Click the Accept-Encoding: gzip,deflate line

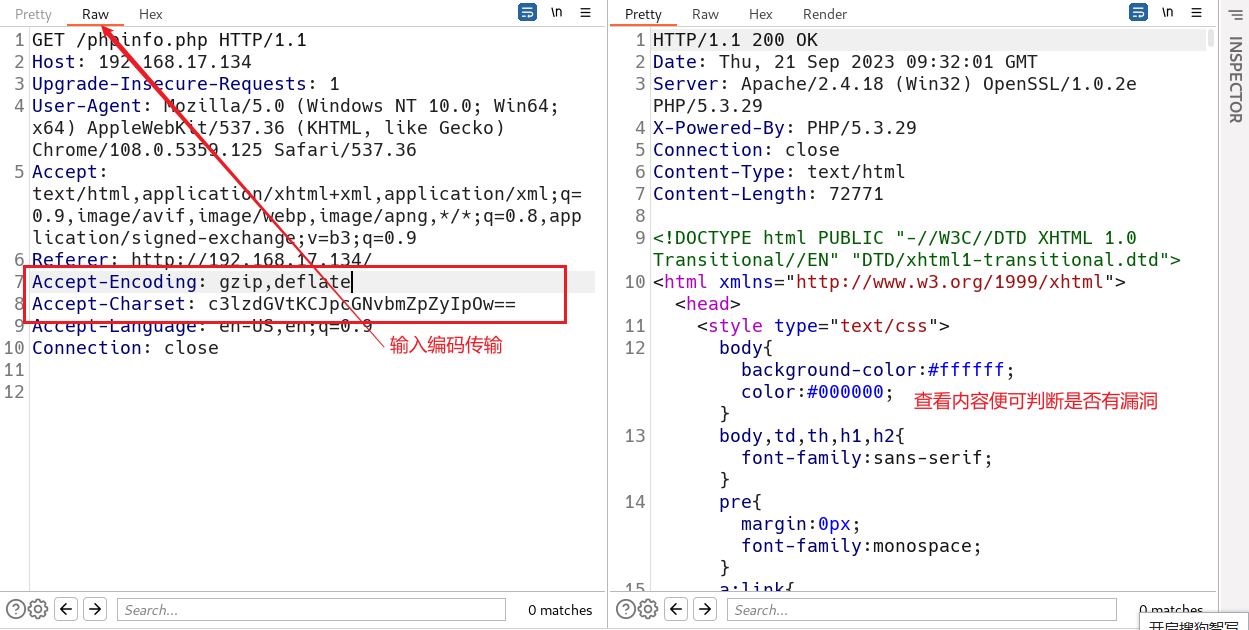[x=192, y=282]
